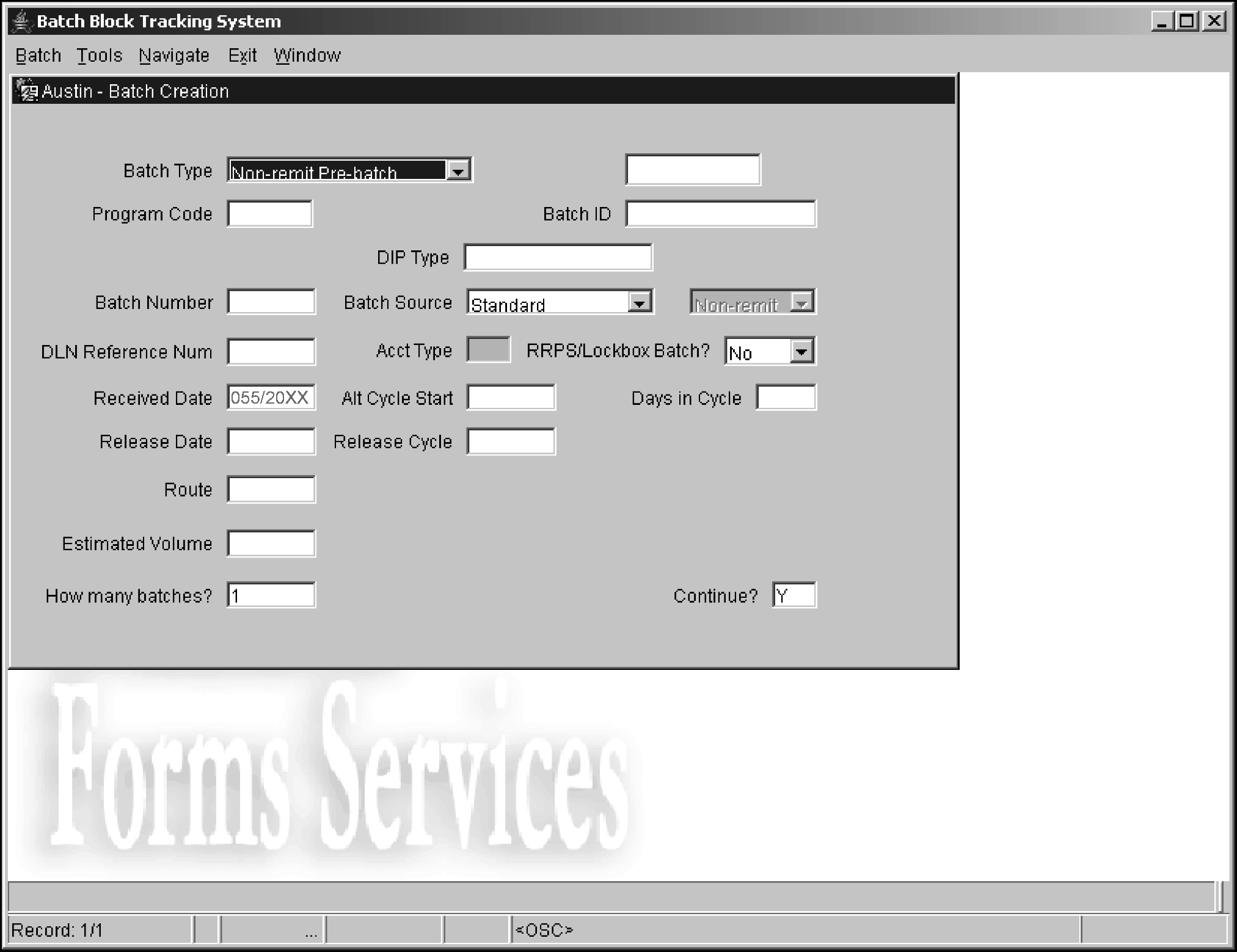Click the How many batches field

[x=271, y=595]
